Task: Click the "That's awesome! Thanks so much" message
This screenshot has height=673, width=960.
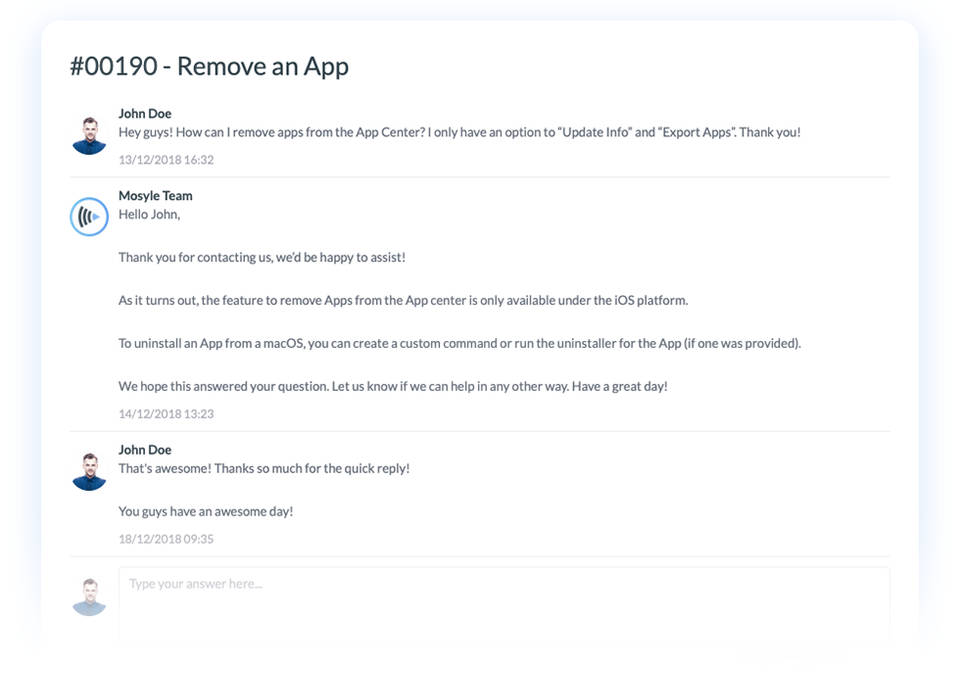Action: (264, 468)
